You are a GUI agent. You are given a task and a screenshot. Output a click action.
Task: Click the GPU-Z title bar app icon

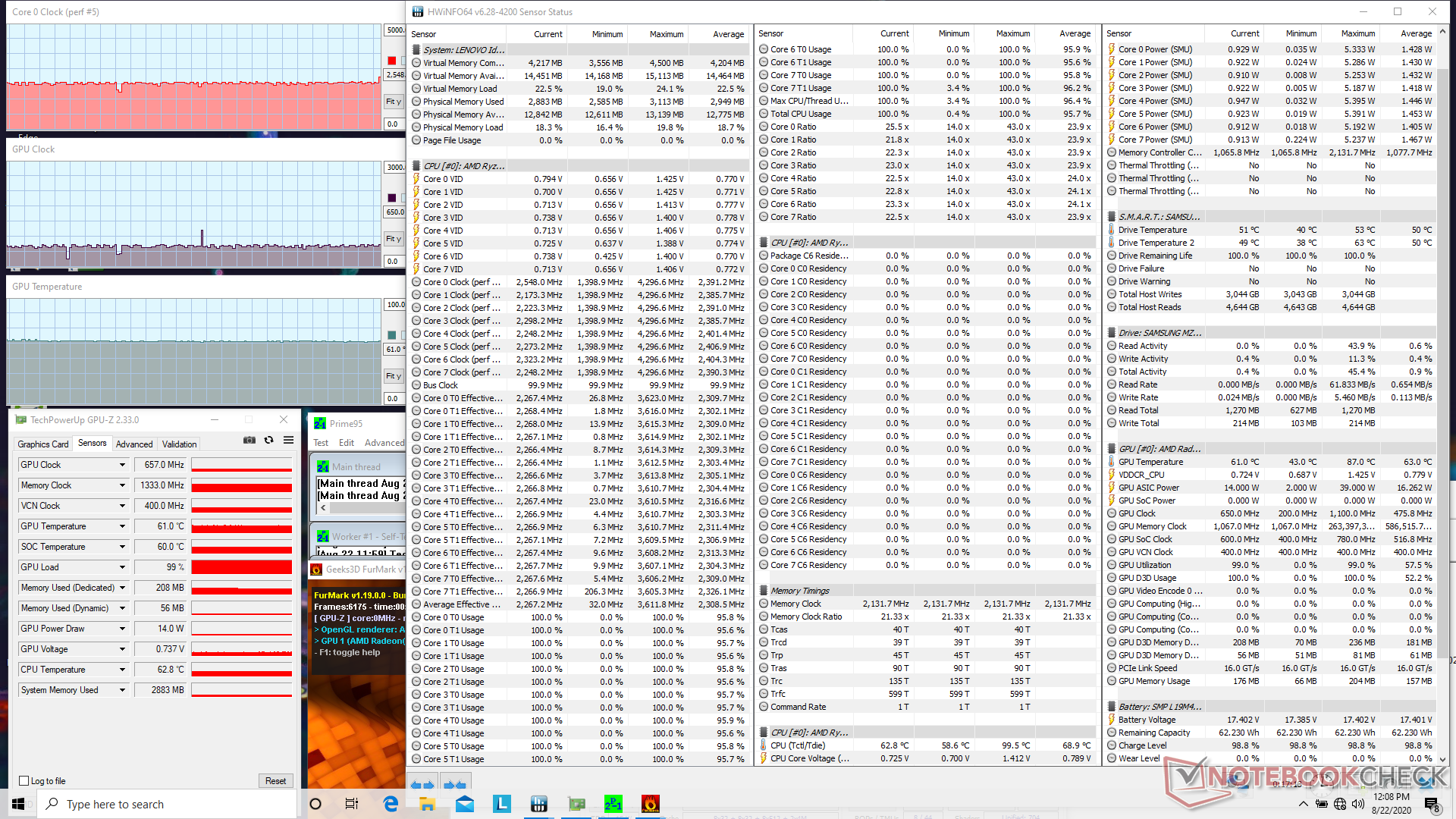click(x=21, y=420)
